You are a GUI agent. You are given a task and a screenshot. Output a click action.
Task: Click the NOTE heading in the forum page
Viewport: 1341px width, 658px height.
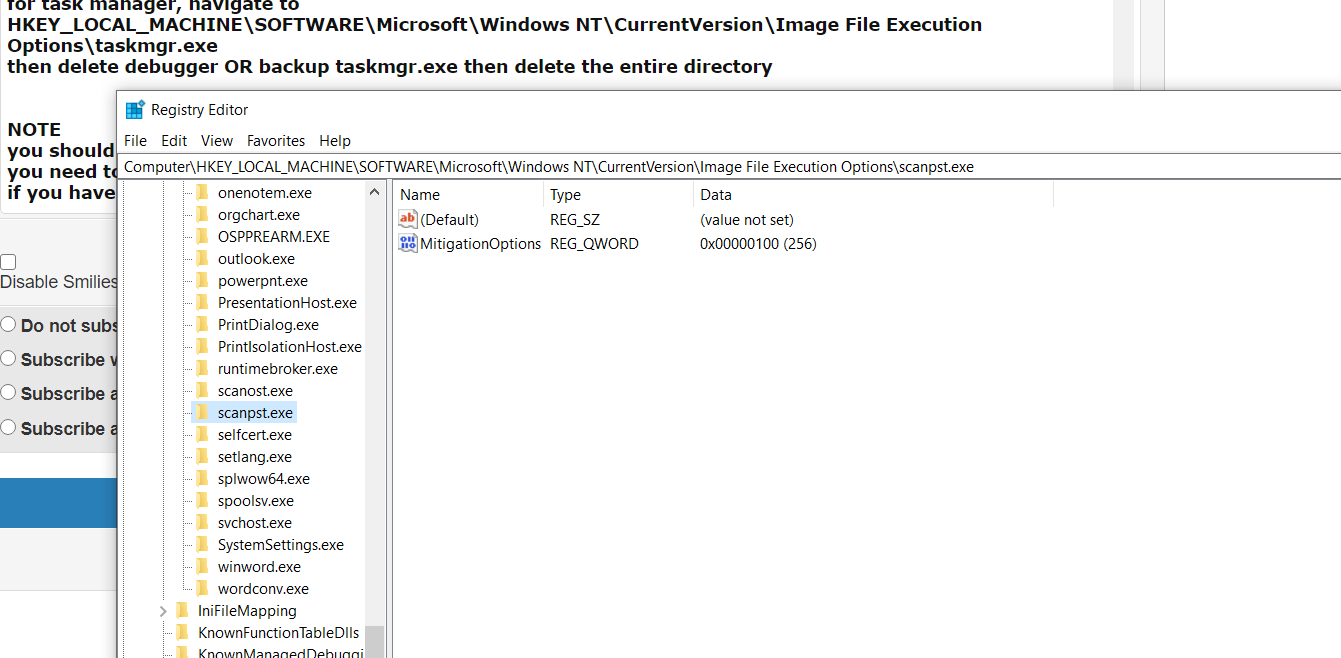point(34,129)
